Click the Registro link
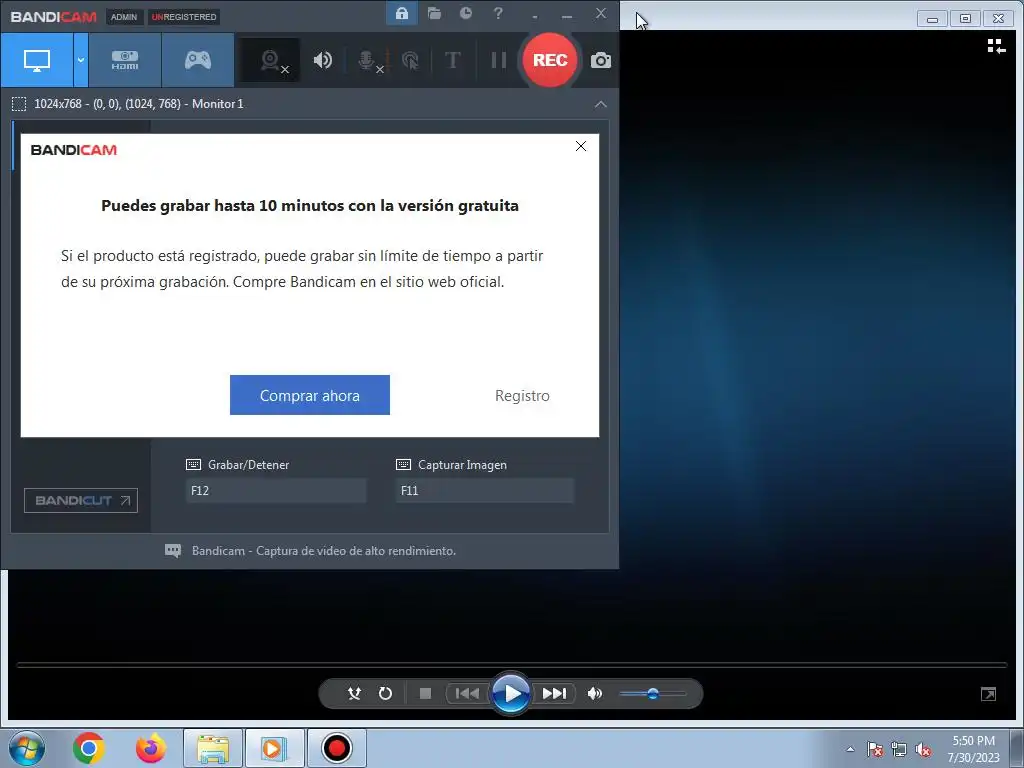 (522, 396)
